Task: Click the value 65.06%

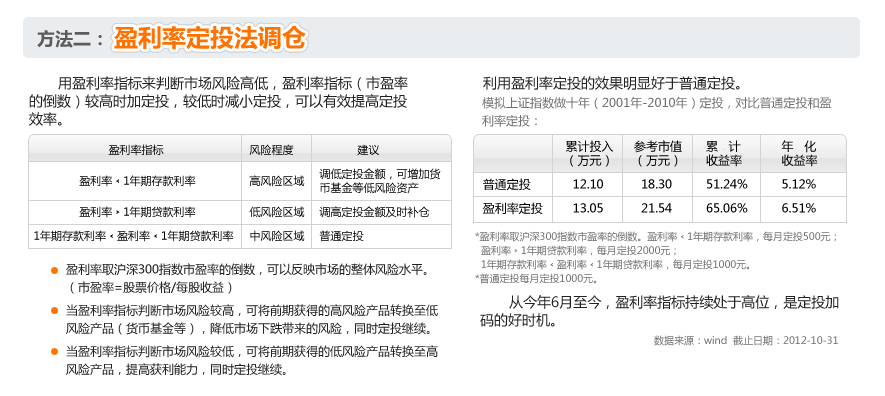Action: point(726,209)
